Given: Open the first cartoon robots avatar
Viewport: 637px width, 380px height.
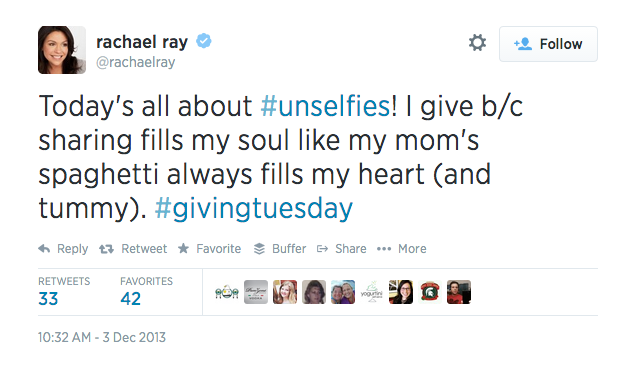Looking at the screenshot, I should [227, 292].
